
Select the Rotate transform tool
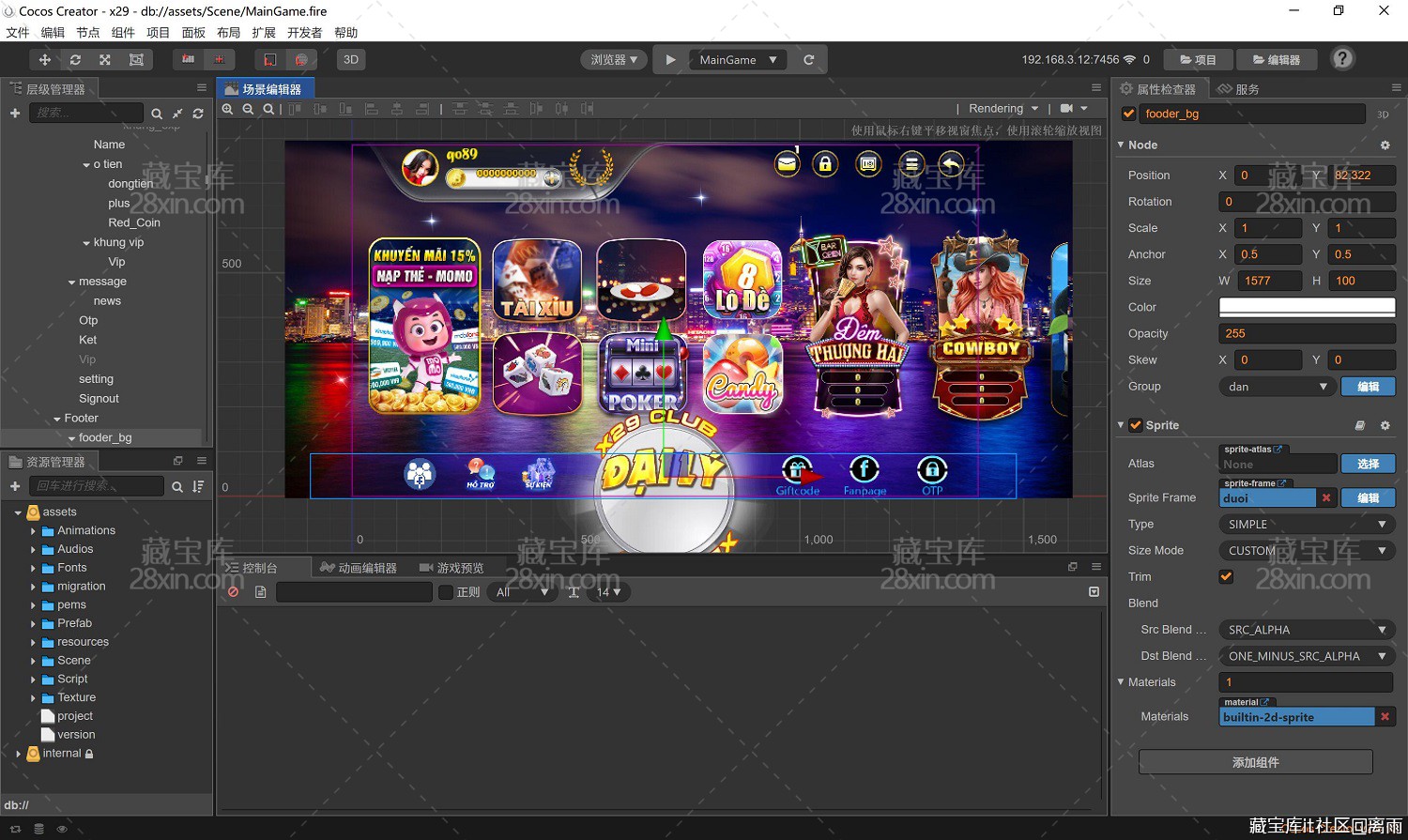pos(75,59)
